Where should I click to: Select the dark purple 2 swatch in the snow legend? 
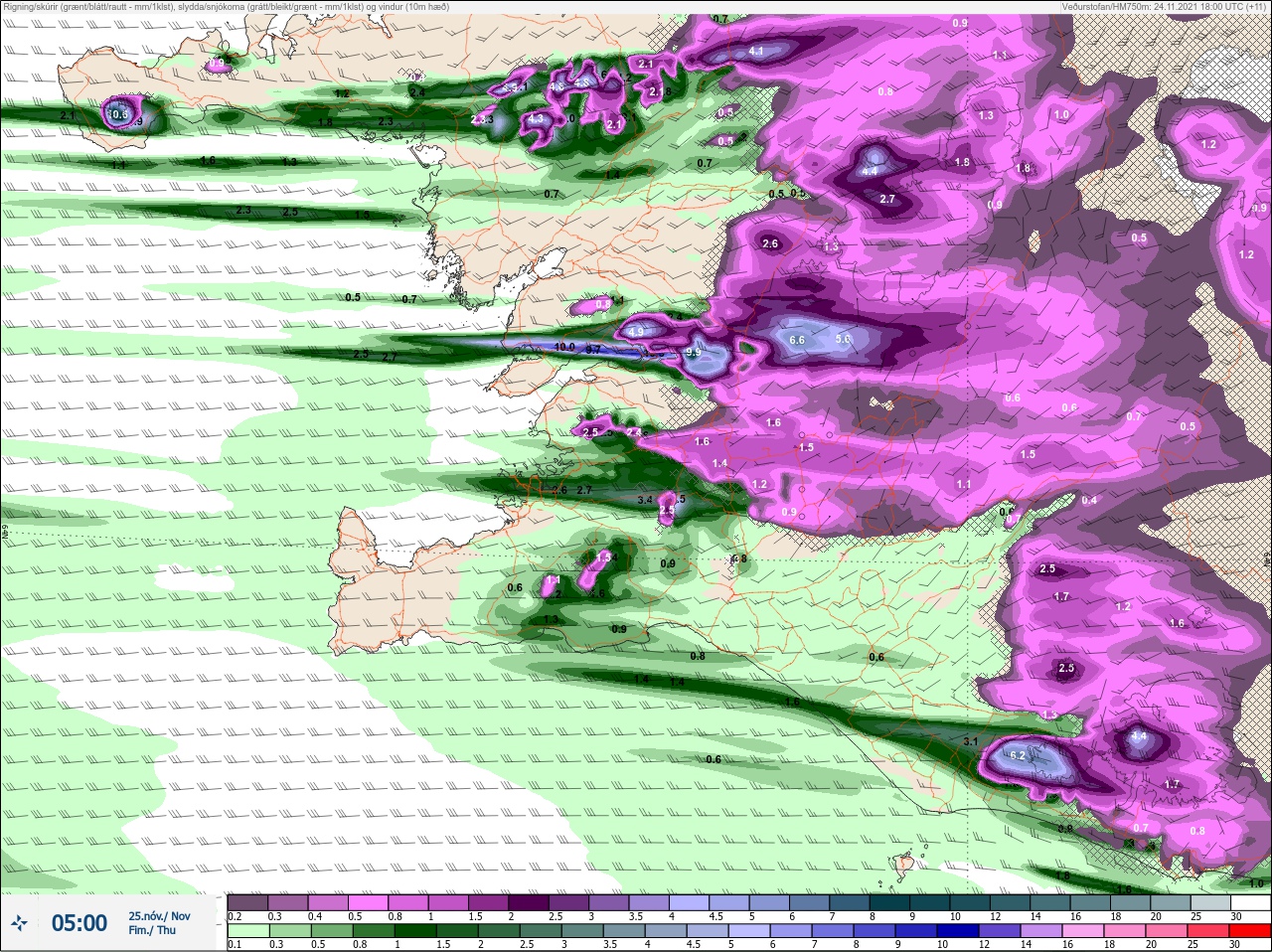click(529, 902)
